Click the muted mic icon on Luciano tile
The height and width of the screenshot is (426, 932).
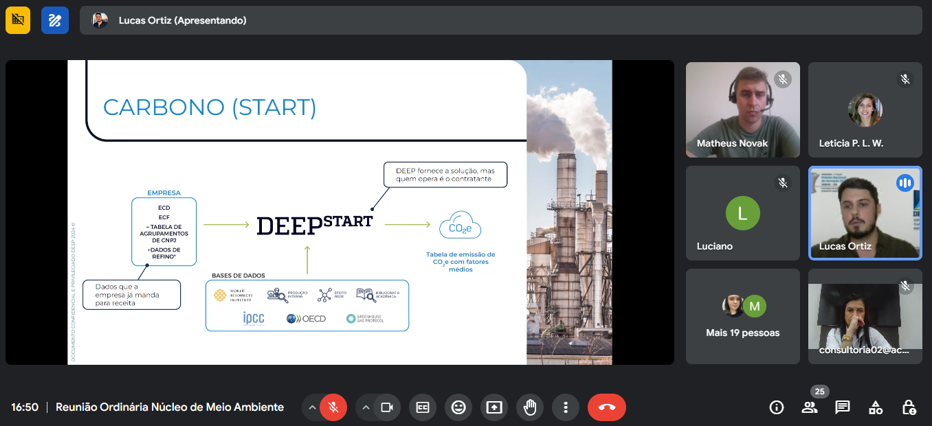coord(783,183)
